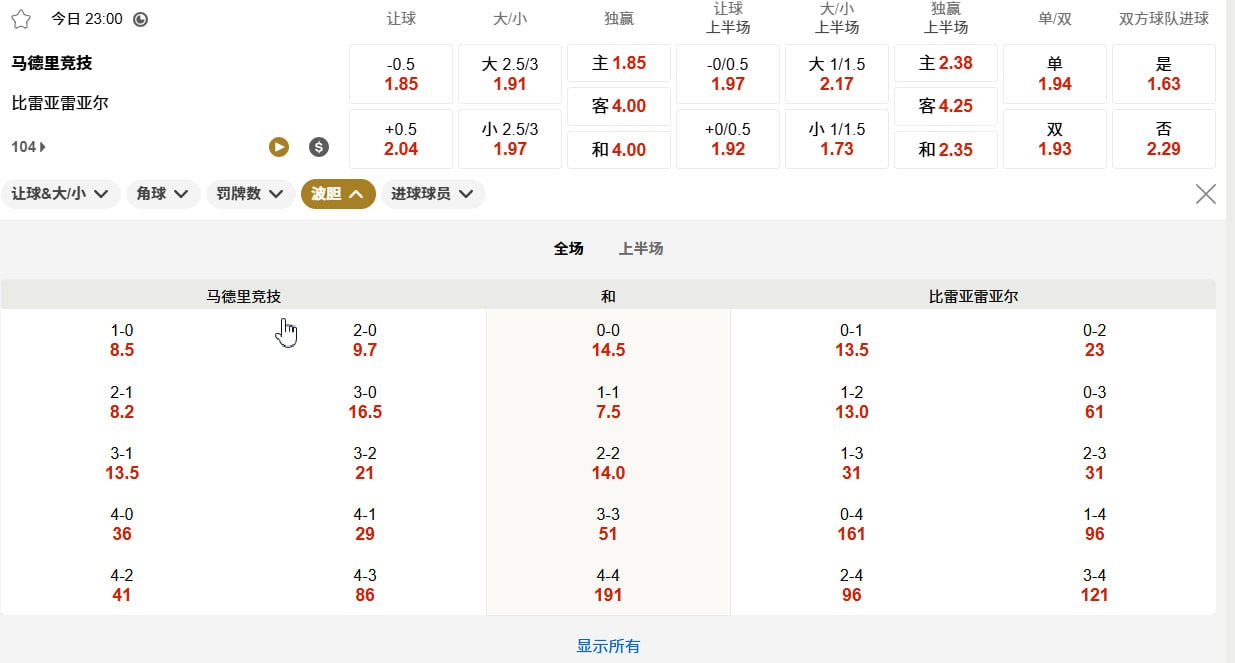Select 单 odds 1.94
This screenshot has height=663, width=1235.
1055,74
